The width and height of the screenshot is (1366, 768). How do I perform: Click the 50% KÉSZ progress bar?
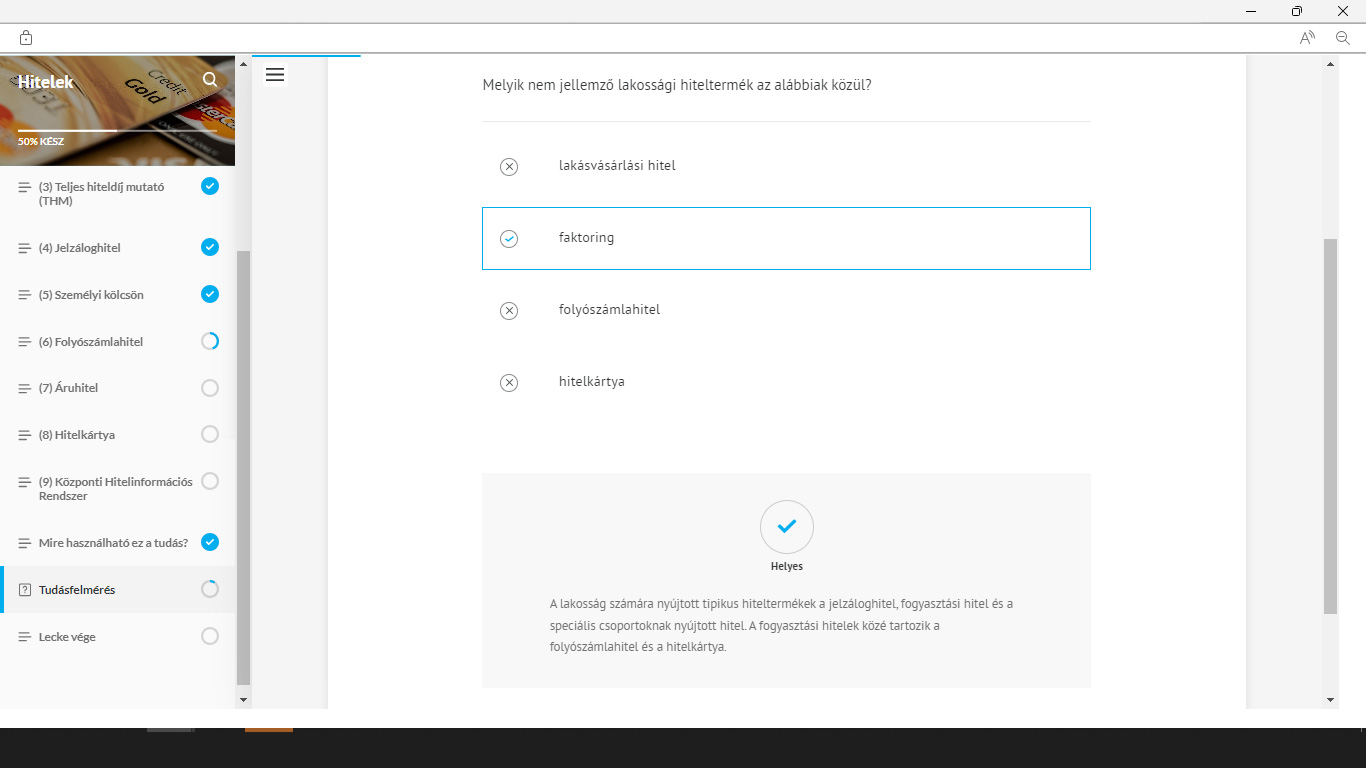[x=117, y=130]
